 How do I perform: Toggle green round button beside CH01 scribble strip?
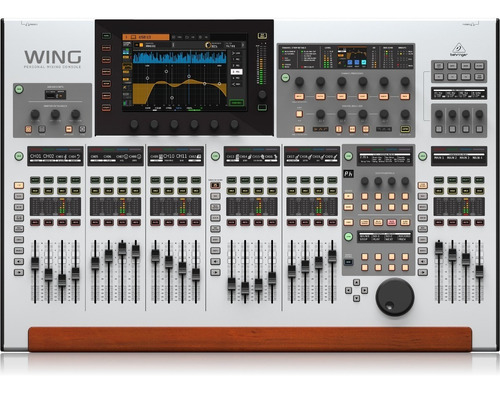point(19,156)
